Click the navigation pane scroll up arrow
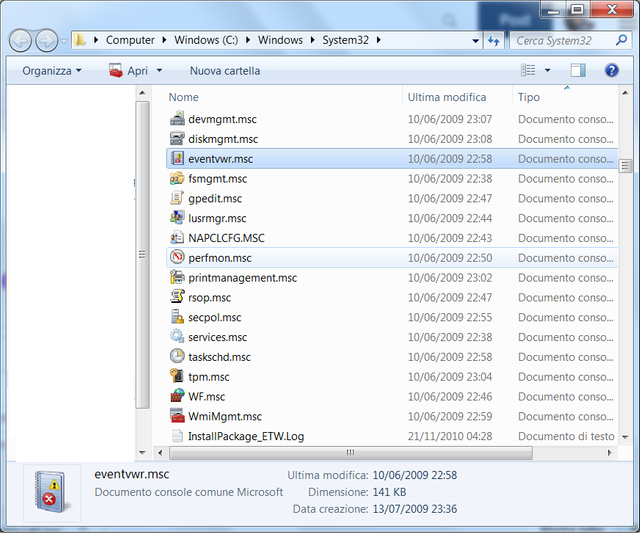Image resolution: width=640 pixels, height=535 pixels. point(142,93)
